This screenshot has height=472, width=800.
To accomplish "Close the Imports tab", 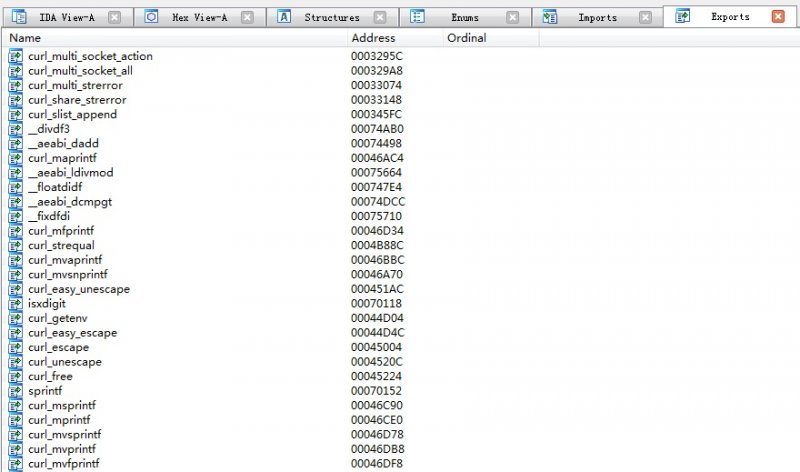I will (x=645, y=17).
